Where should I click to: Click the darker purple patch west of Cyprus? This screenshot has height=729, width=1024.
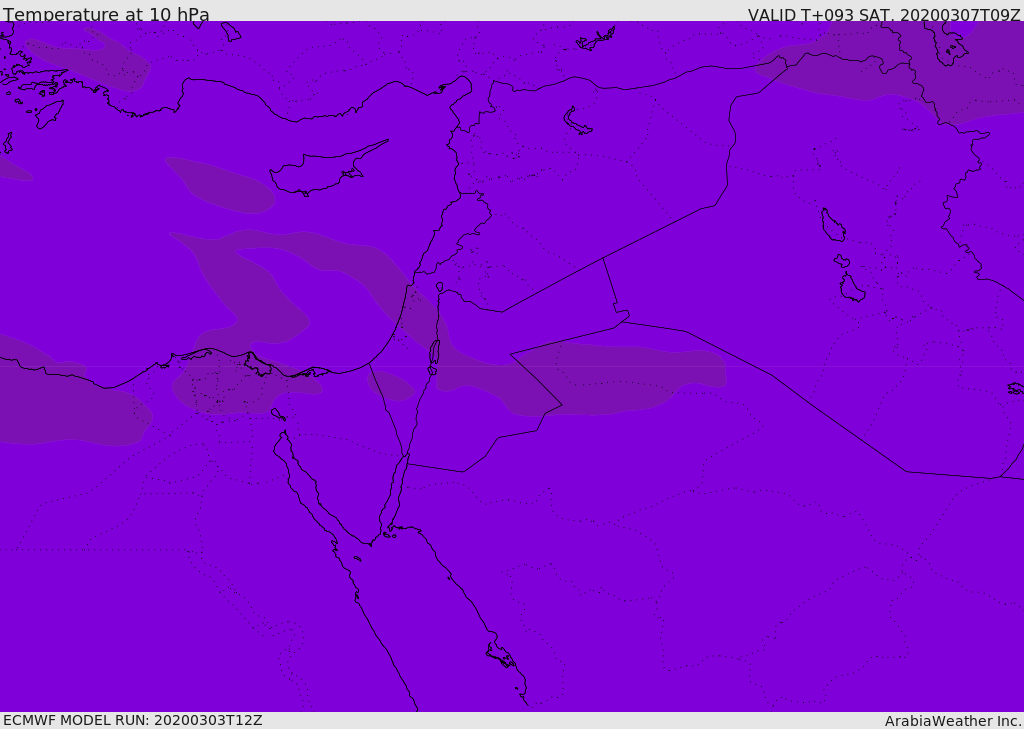click(220, 185)
